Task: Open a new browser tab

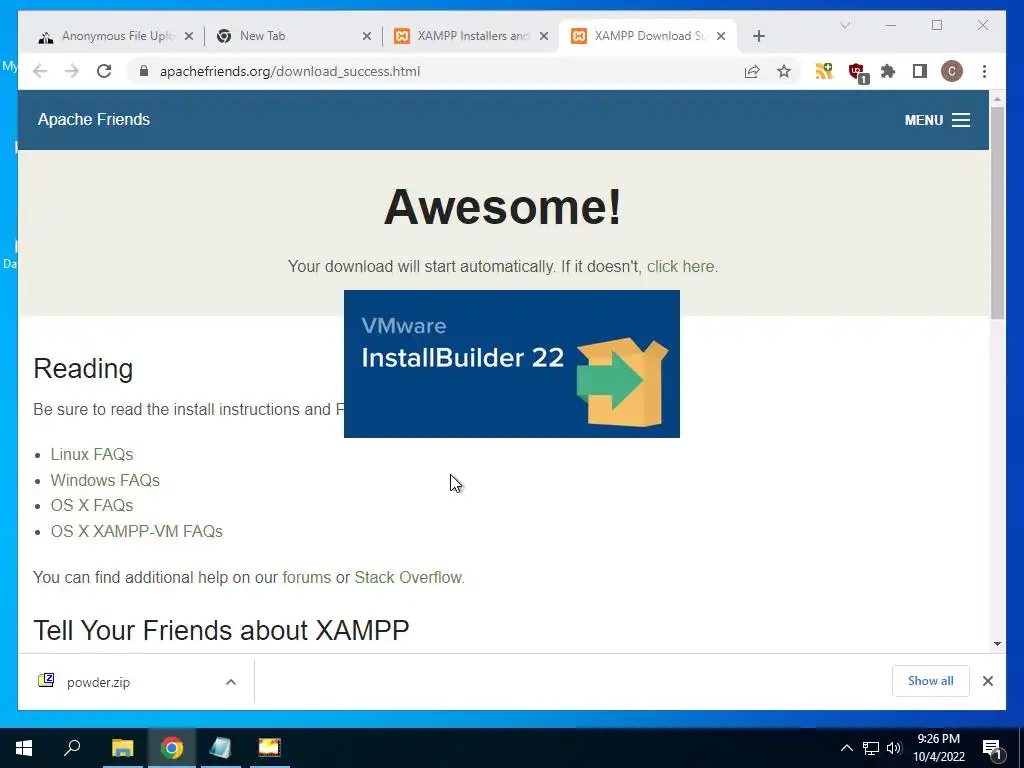Action: point(758,36)
